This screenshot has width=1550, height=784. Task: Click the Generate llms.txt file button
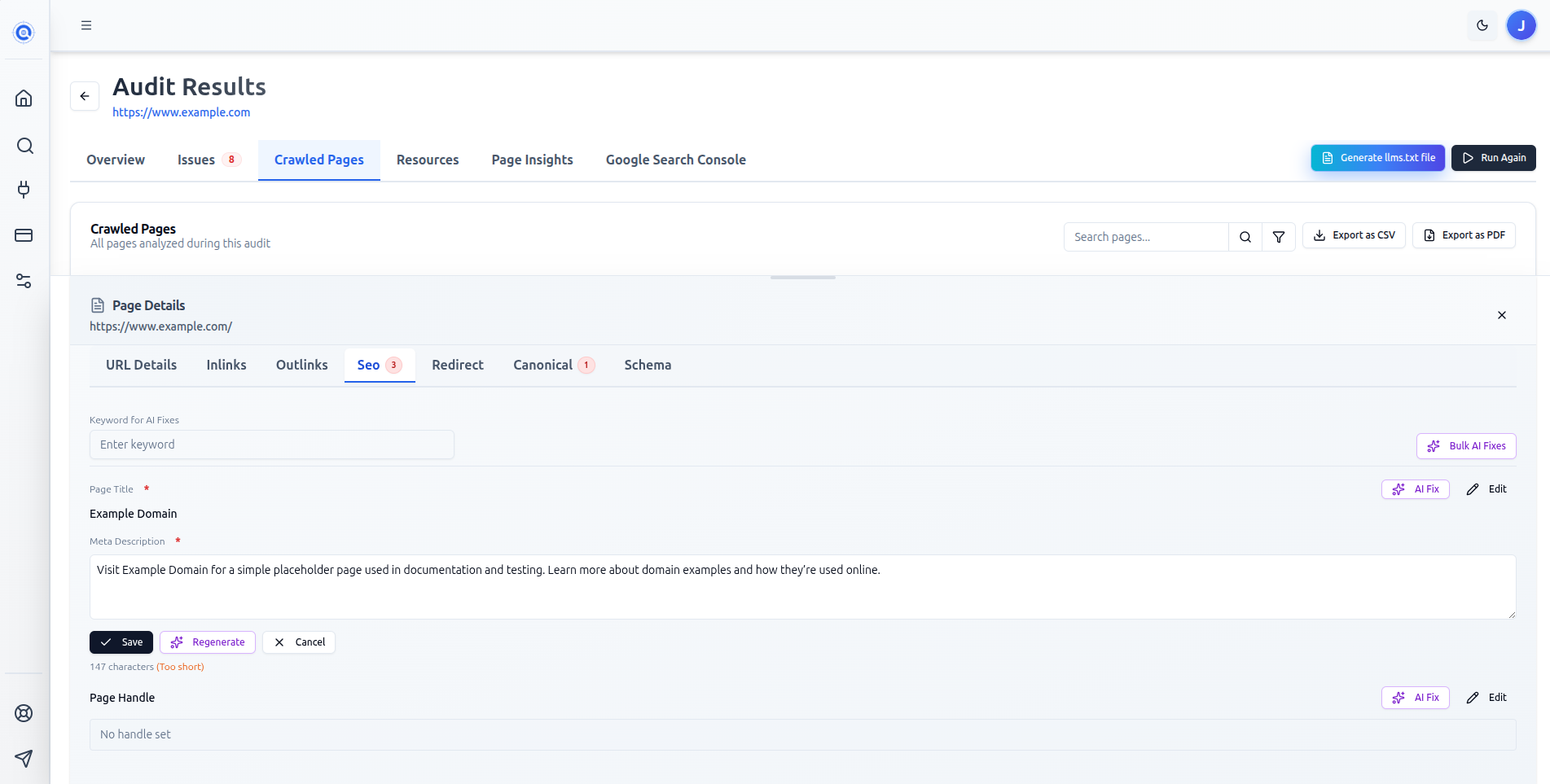(1377, 157)
